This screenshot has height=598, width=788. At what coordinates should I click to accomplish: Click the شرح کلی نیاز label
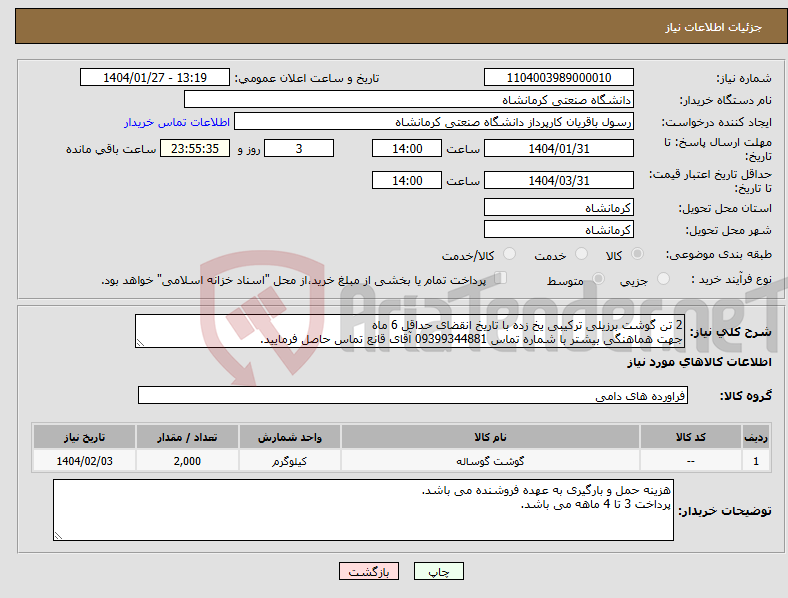coord(731,332)
